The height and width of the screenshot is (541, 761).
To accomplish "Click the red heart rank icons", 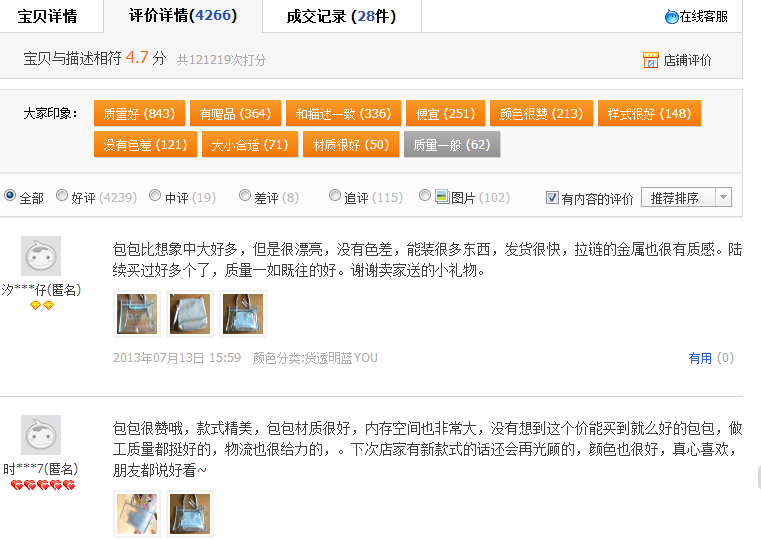I will [x=43, y=485].
